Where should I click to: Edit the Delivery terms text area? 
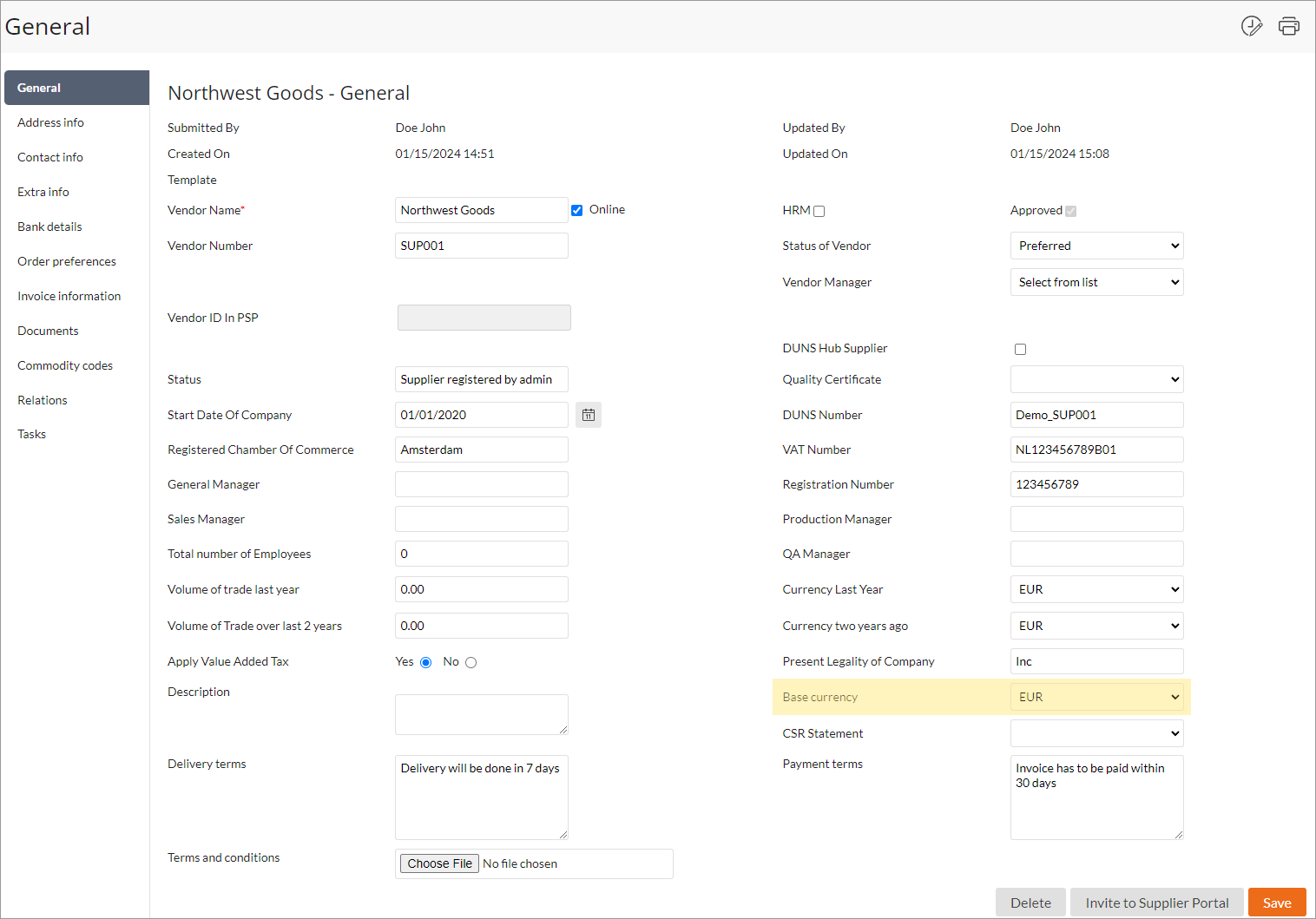482,798
